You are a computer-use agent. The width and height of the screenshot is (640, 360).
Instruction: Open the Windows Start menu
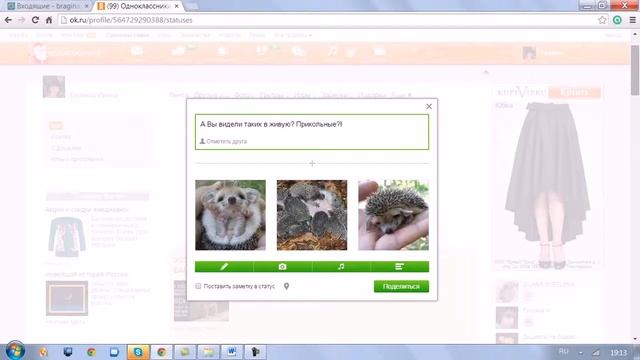point(15,351)
